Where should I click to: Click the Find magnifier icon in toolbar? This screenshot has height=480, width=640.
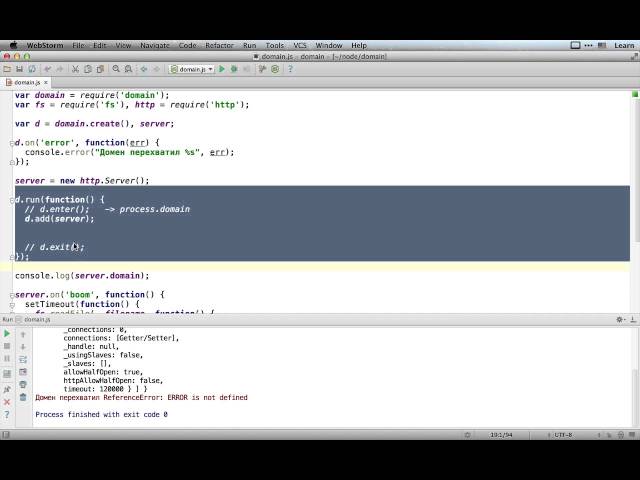pyautogui.click(x=116, y=69)
